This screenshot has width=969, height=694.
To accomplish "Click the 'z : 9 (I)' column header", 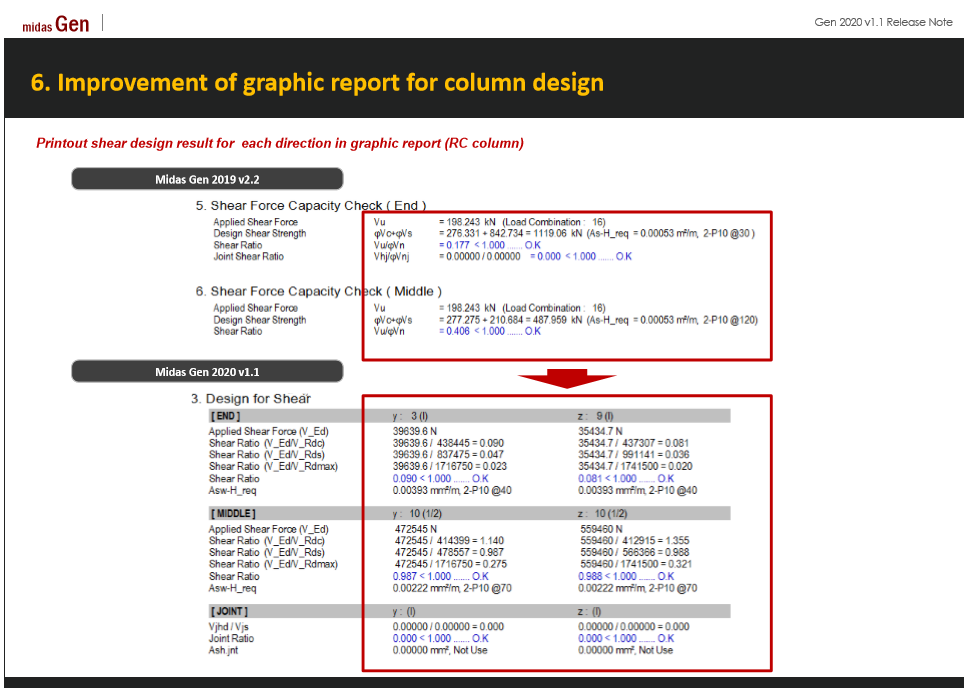I will (596, 416).
